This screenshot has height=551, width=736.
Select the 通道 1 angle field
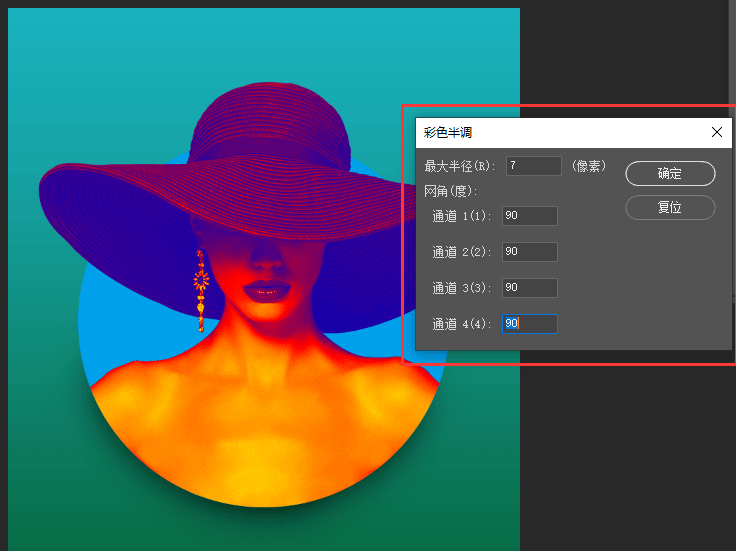point(530,216)
